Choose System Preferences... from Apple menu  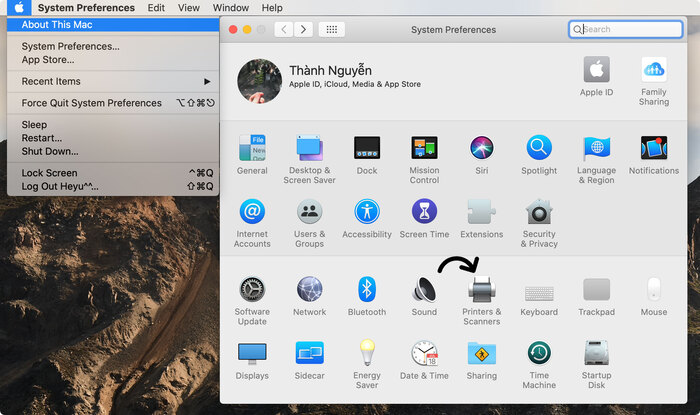pyautogui.click(x=113, y=46)
